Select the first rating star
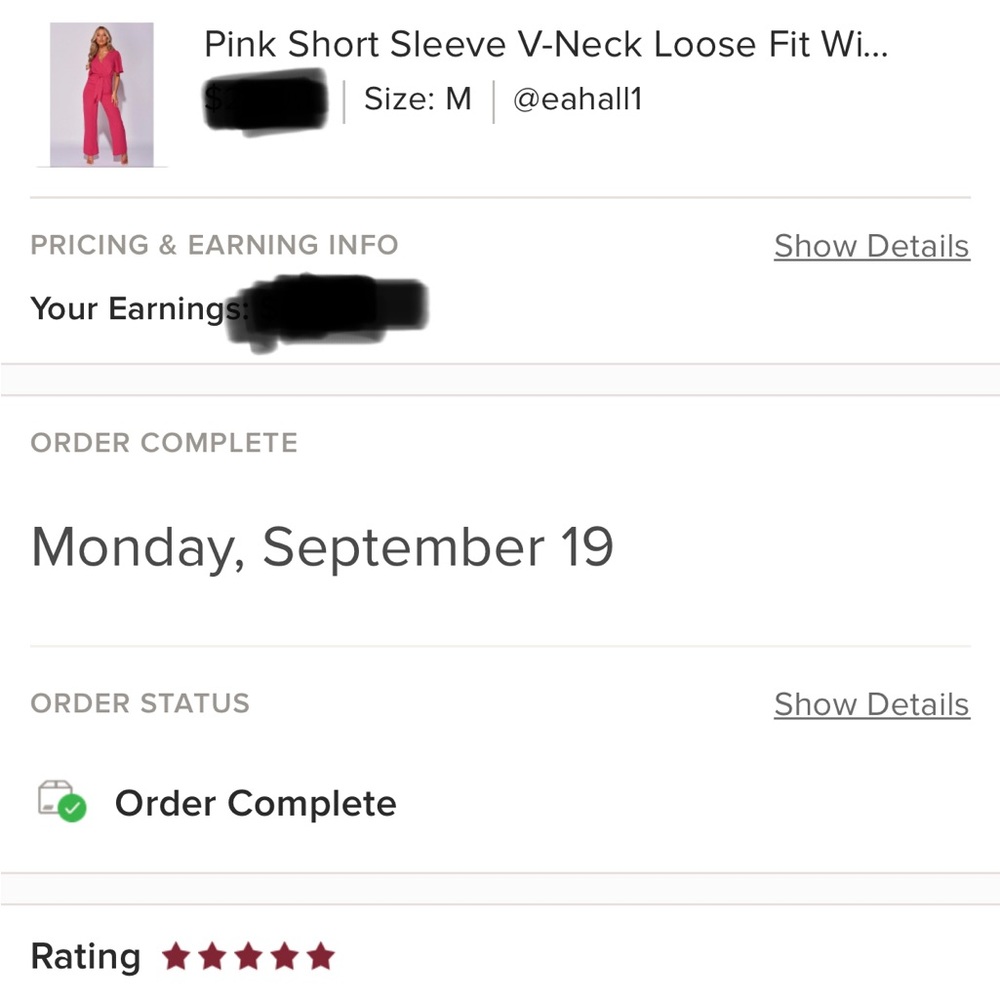Image resolution: width=1000 pixels, height=1000 pixels. coord(176,956)
